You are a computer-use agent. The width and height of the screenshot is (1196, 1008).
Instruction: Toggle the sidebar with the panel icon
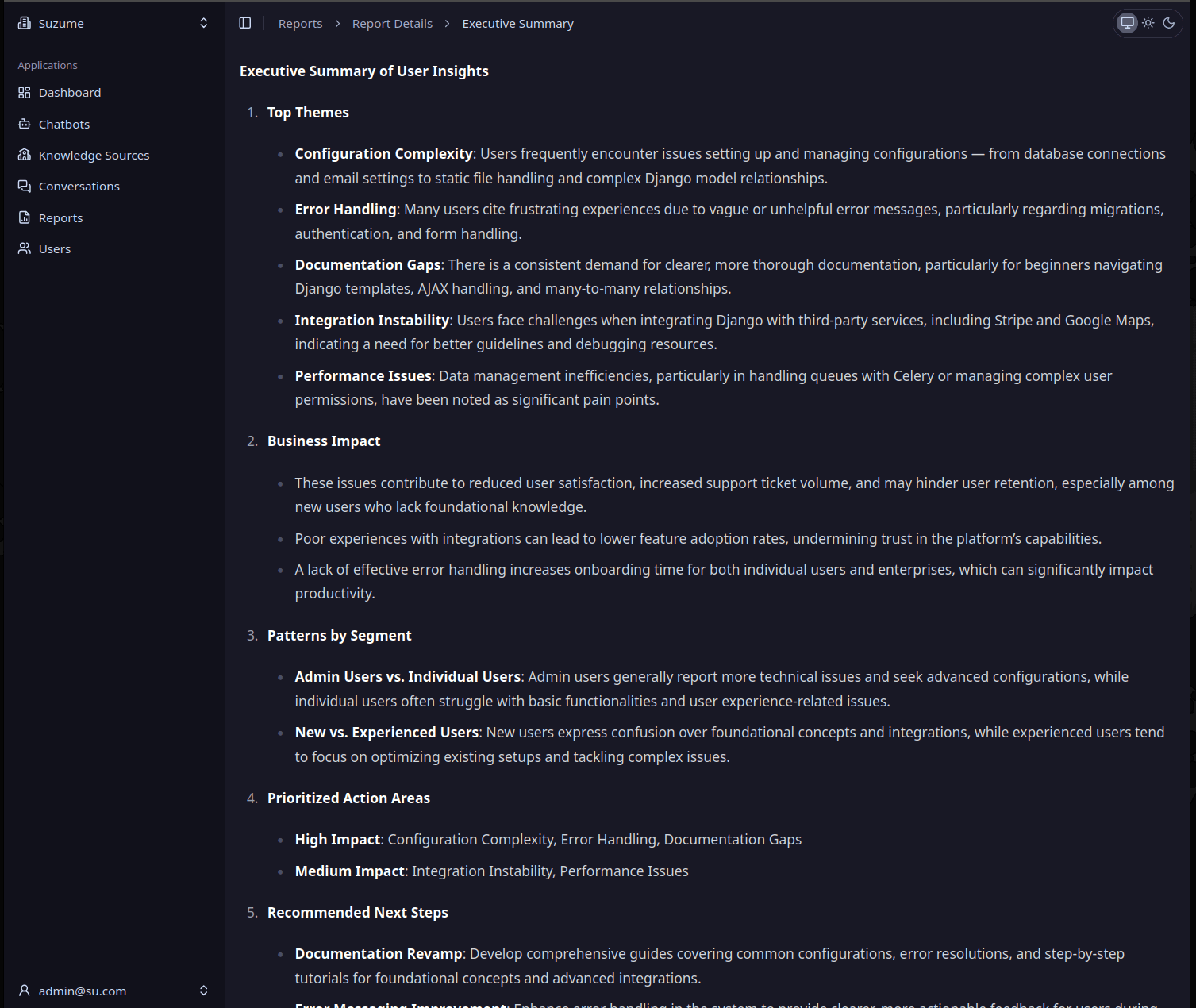click(245, 23)
